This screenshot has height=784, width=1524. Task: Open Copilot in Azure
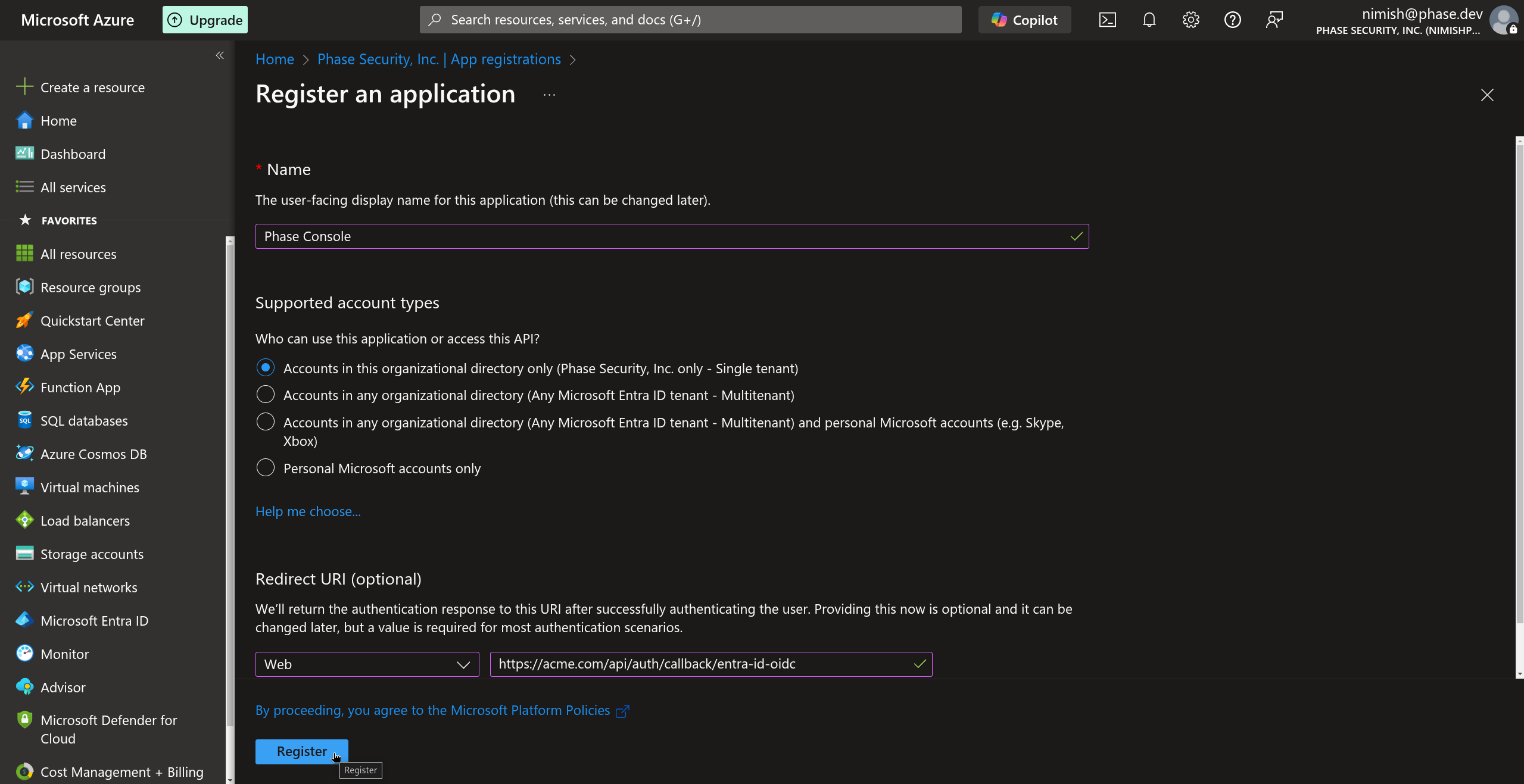click(x=1024, y=19)
